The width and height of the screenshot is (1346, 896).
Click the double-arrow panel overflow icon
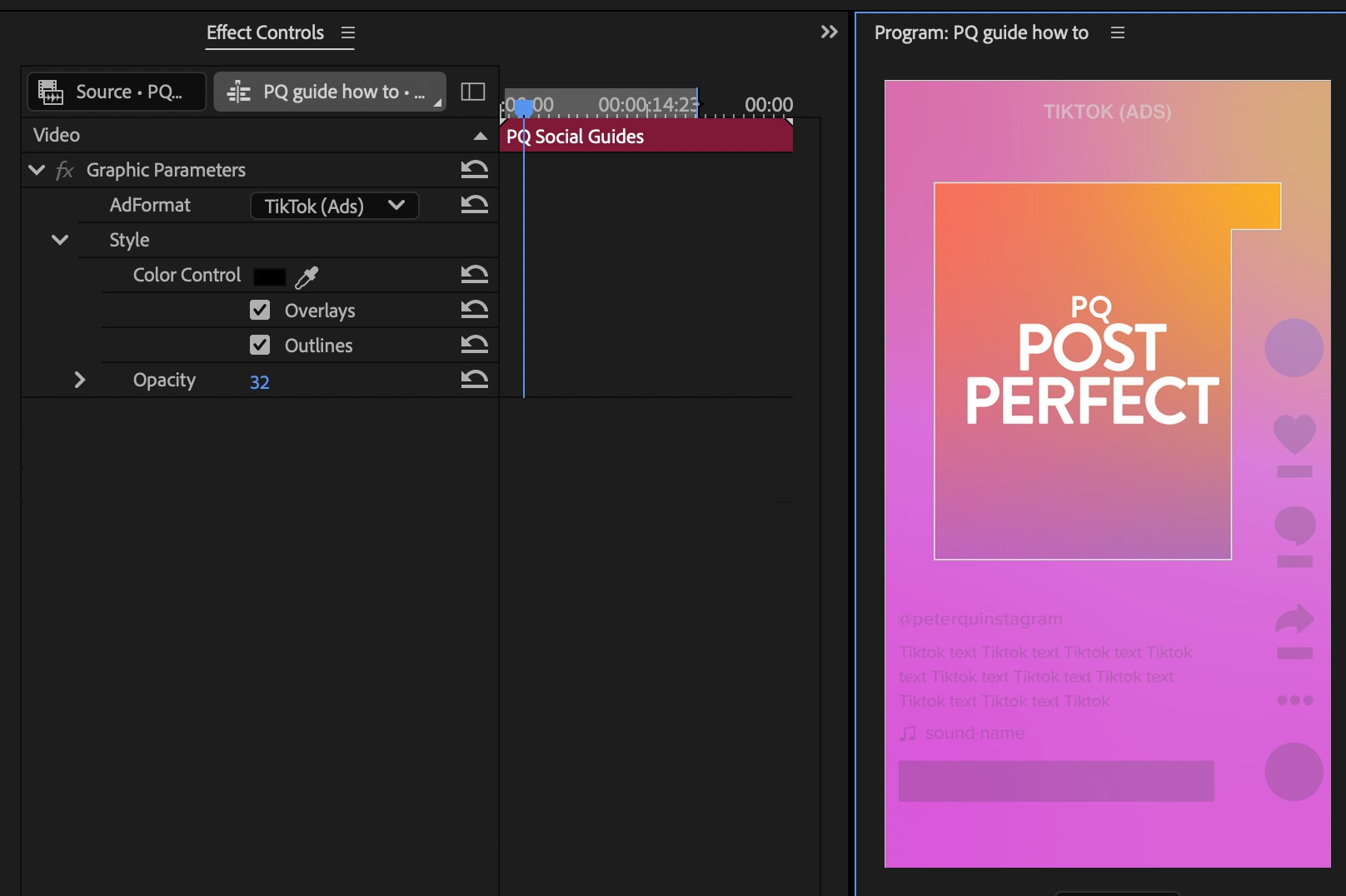coord(829,32)
